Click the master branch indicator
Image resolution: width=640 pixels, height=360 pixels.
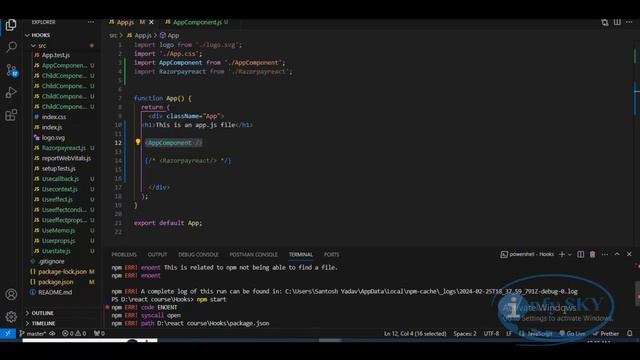click(x=33, y=333)
